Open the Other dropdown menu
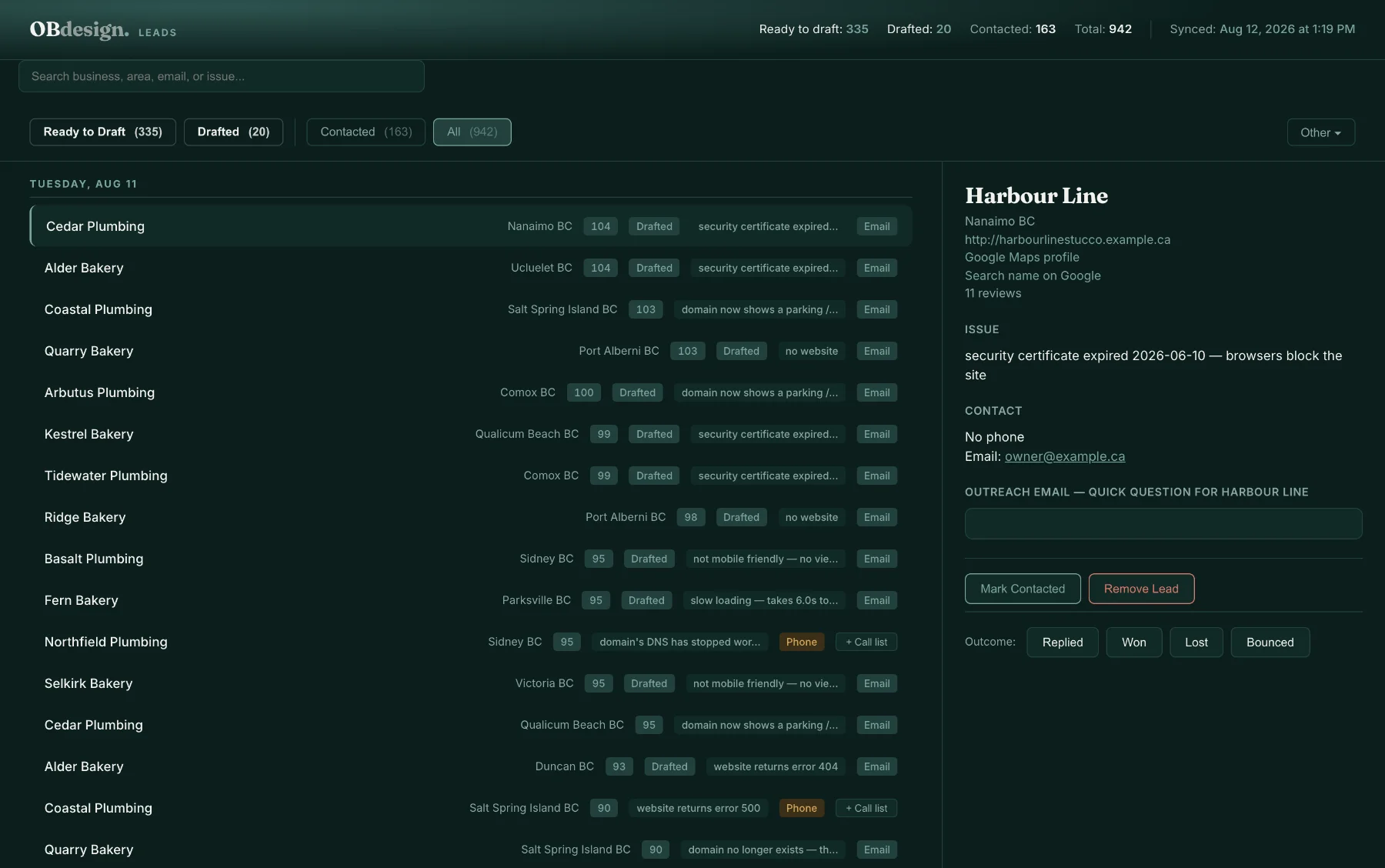Viewport: 1385px width, 868px height. [1320, 132]
